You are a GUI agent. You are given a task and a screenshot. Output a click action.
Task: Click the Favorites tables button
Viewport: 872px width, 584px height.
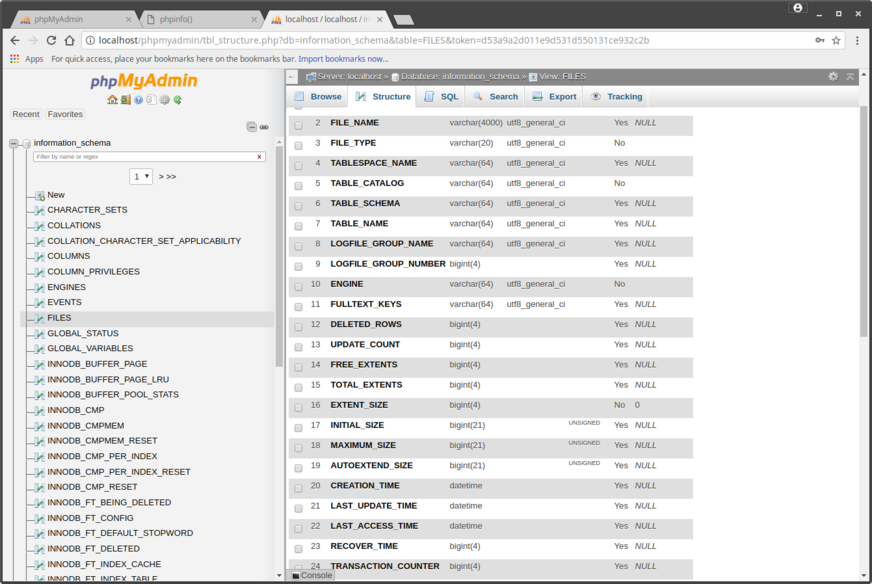65,114
